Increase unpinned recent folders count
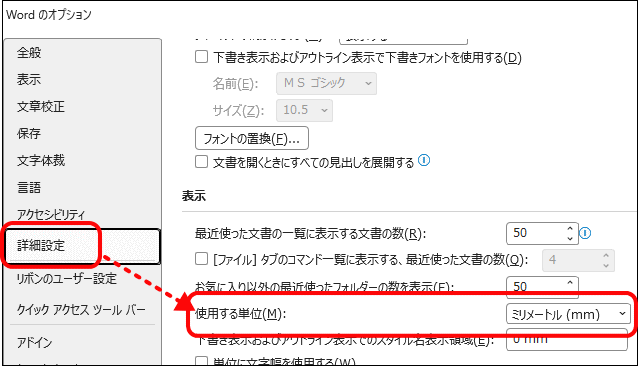This screenshot has height=366, width=638. (x=570, y=282)
